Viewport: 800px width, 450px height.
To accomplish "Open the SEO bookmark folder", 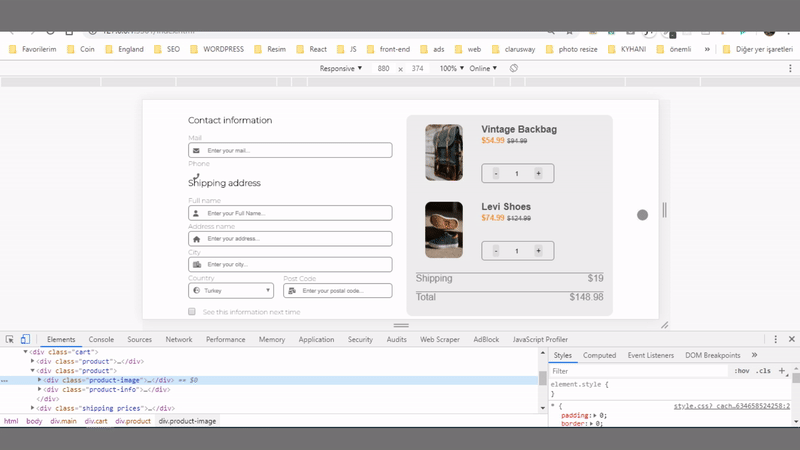I will [x=167, y=49].
